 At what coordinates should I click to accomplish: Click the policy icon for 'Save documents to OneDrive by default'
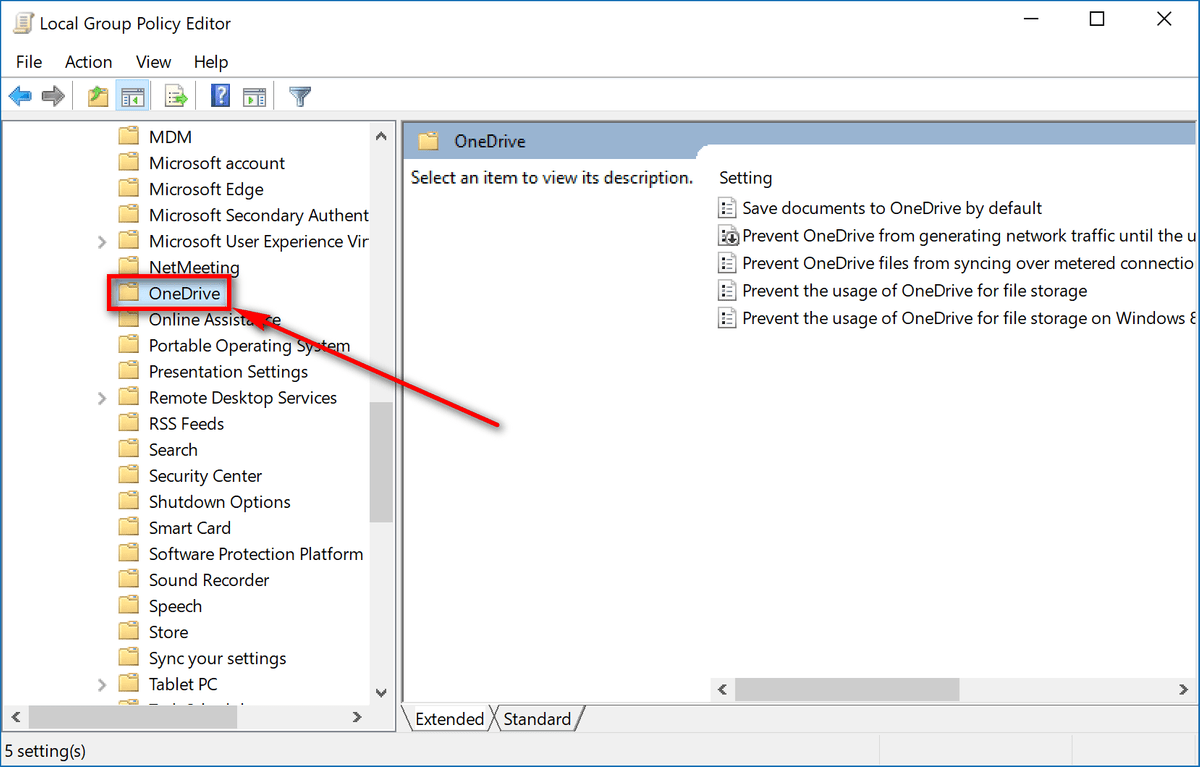coord(727,209)
